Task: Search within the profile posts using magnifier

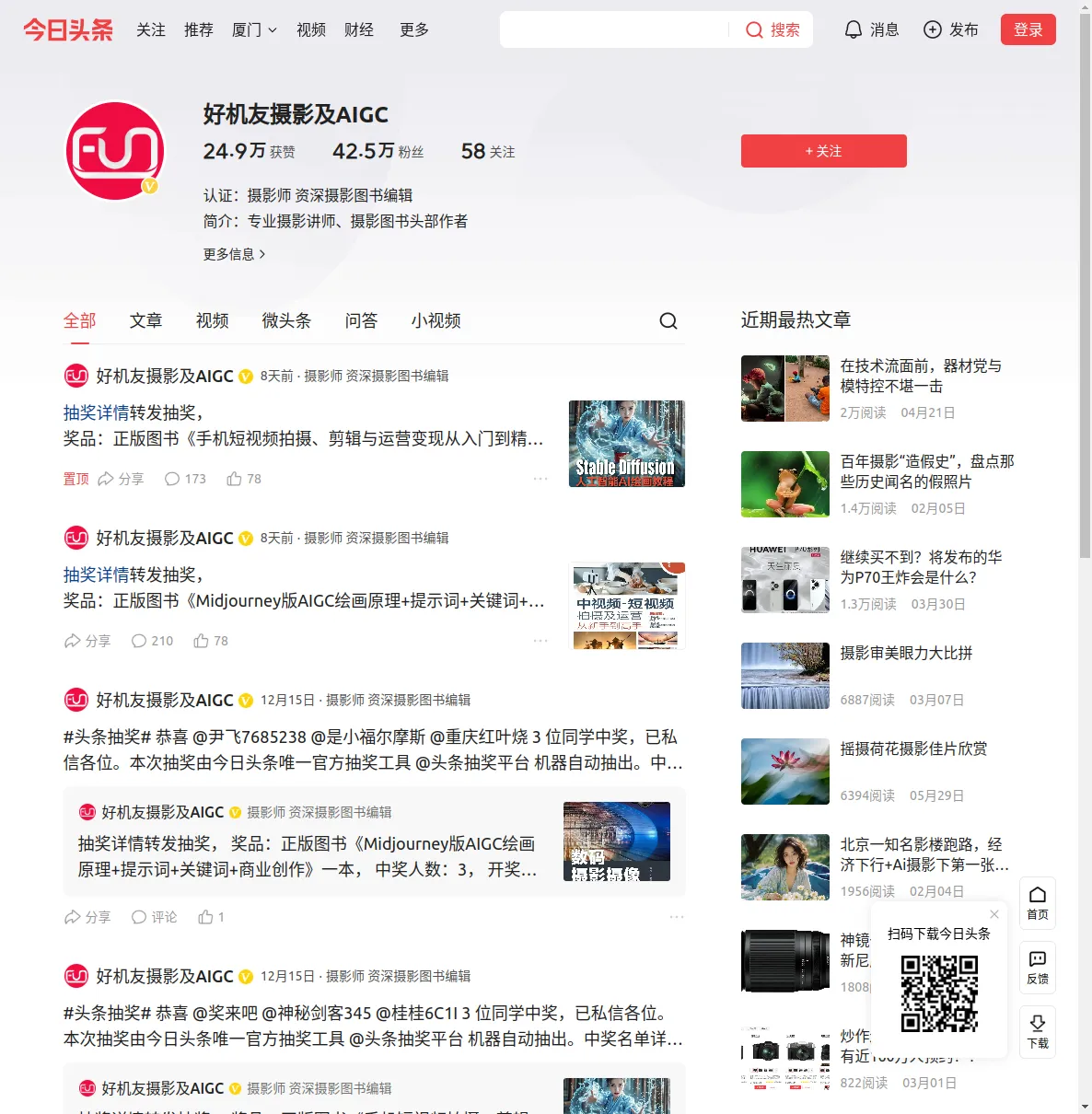Action: click(x=668, y=320)
